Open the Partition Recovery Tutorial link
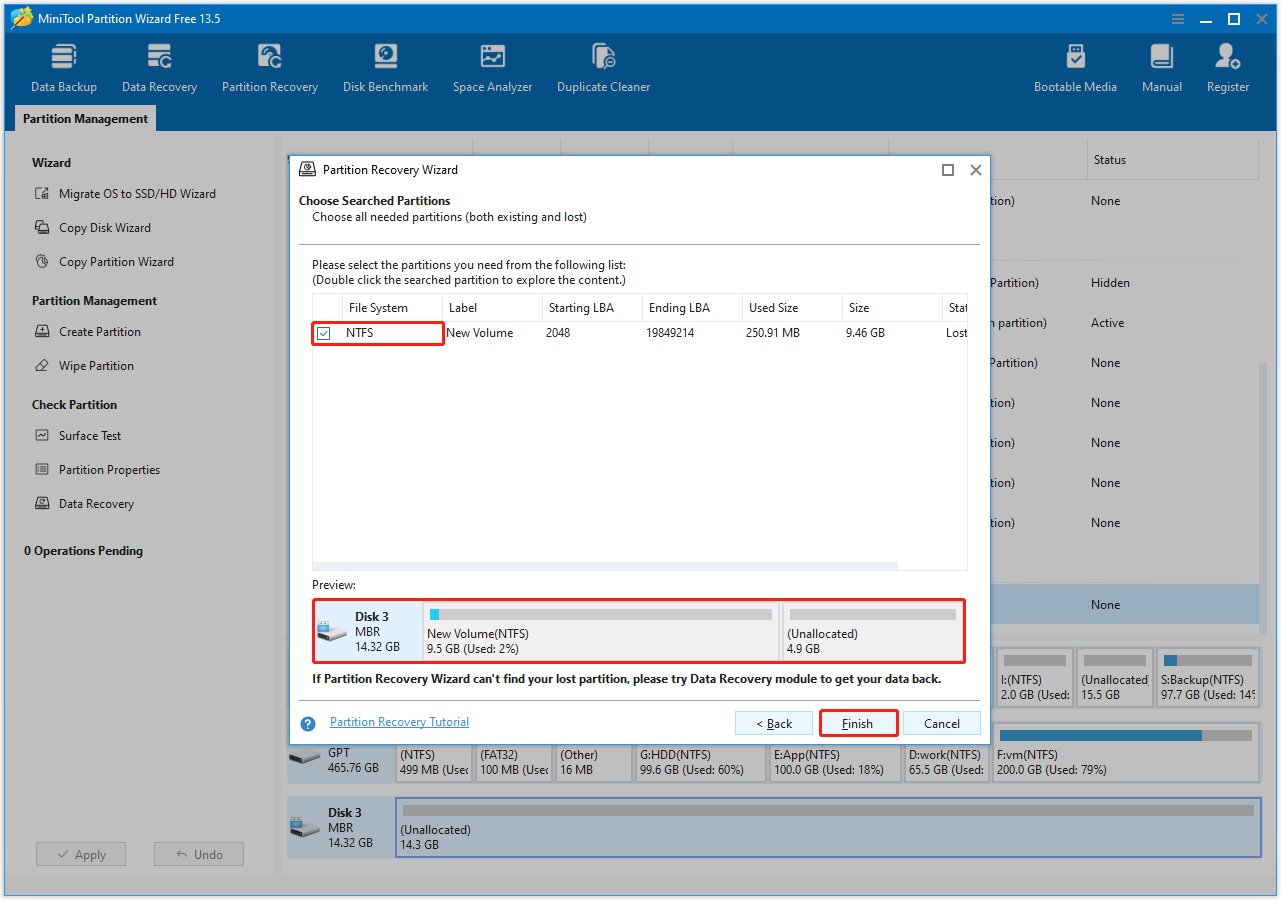1281x900 pixels. (x=399, y=721)
